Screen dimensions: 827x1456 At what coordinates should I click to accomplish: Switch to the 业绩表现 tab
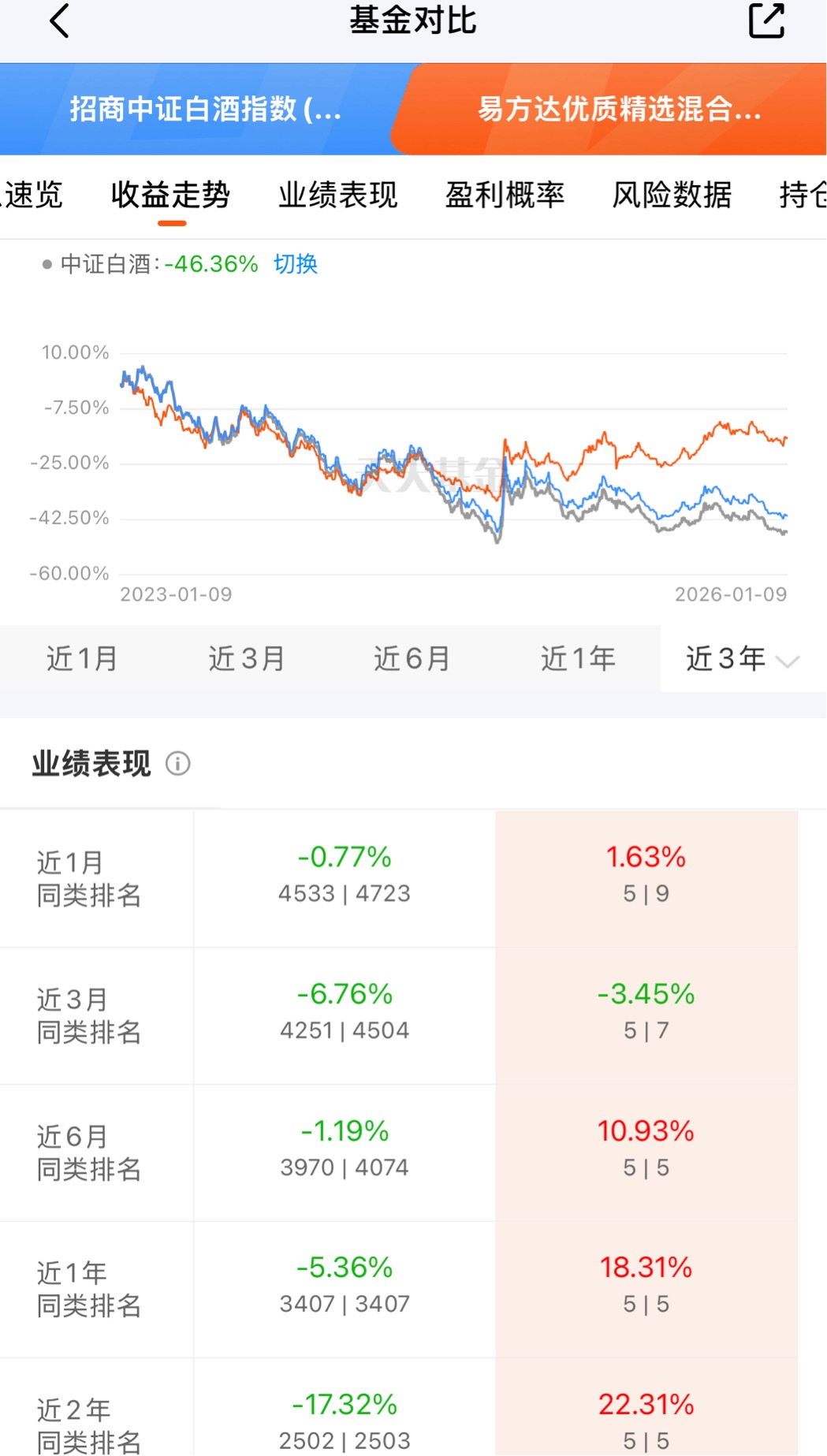pyautogui.click(x=337, y=195)
